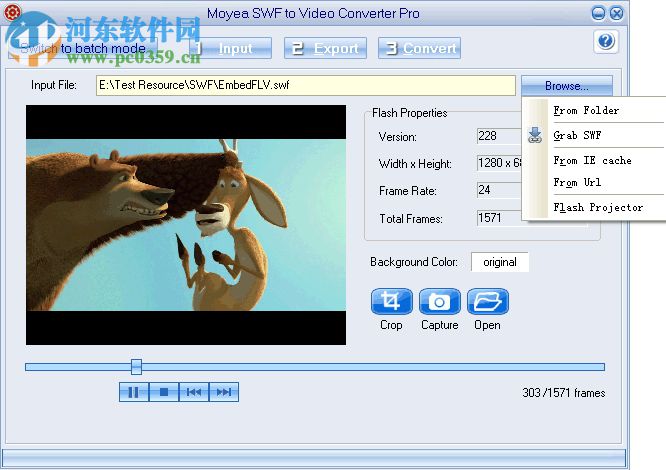Click the Capture camera icon
Image resolution: width=666 pixels, height=470 pixels.
coord(440,301)
